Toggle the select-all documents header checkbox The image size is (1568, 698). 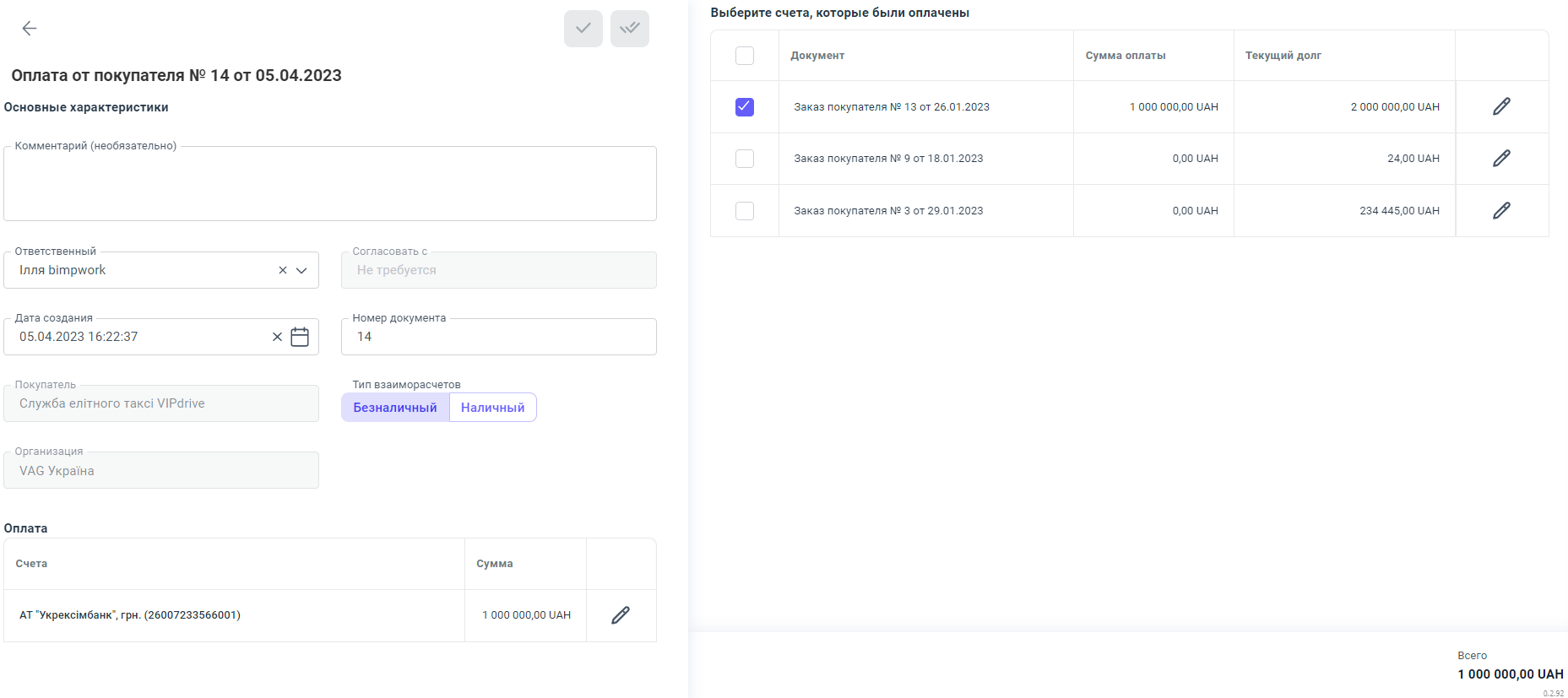(745, 56)
